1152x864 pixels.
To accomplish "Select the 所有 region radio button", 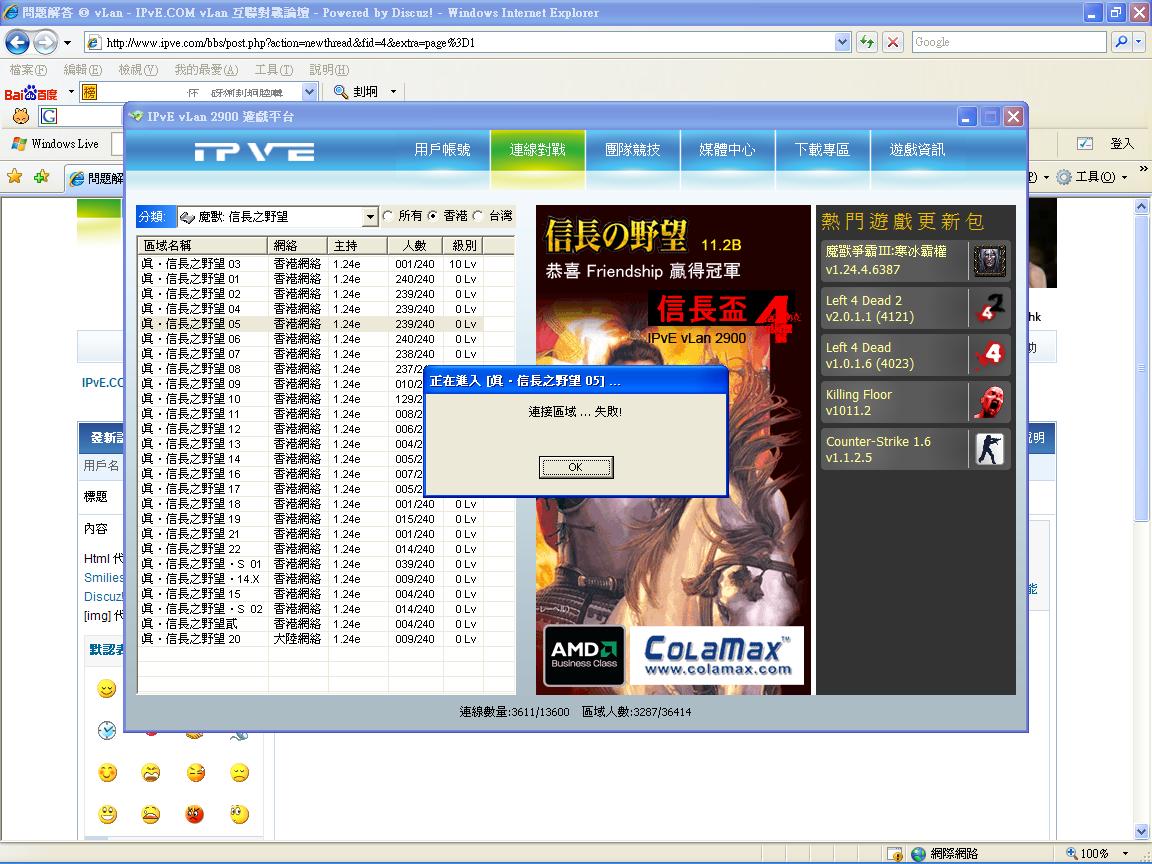I will click(388, 216).
